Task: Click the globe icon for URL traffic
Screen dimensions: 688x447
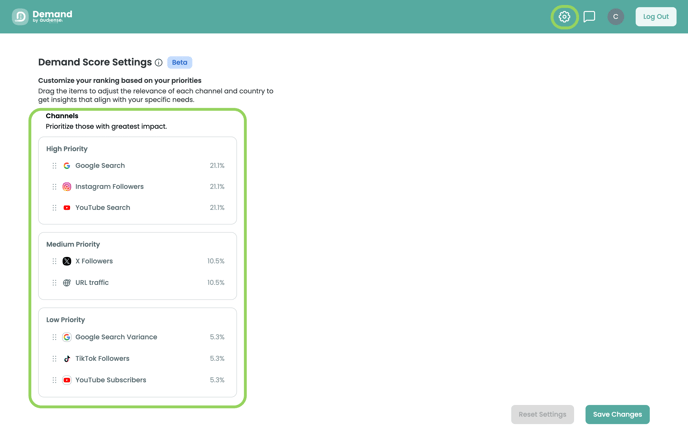Action: click(x=67, y=283)
